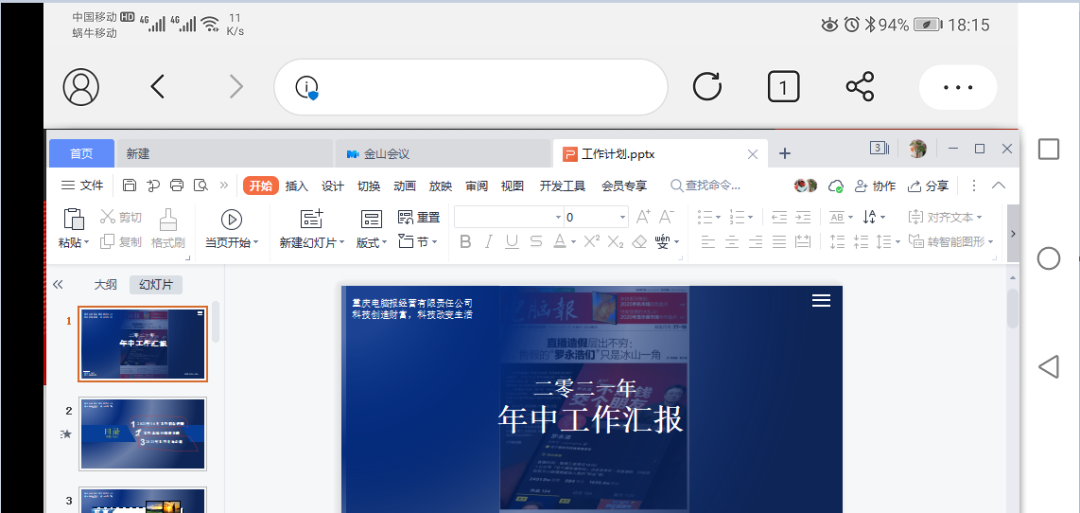Switch to the 插入 ribbon tab
The width and height of the screenshot is (1080, 513).
click(296, 186)
